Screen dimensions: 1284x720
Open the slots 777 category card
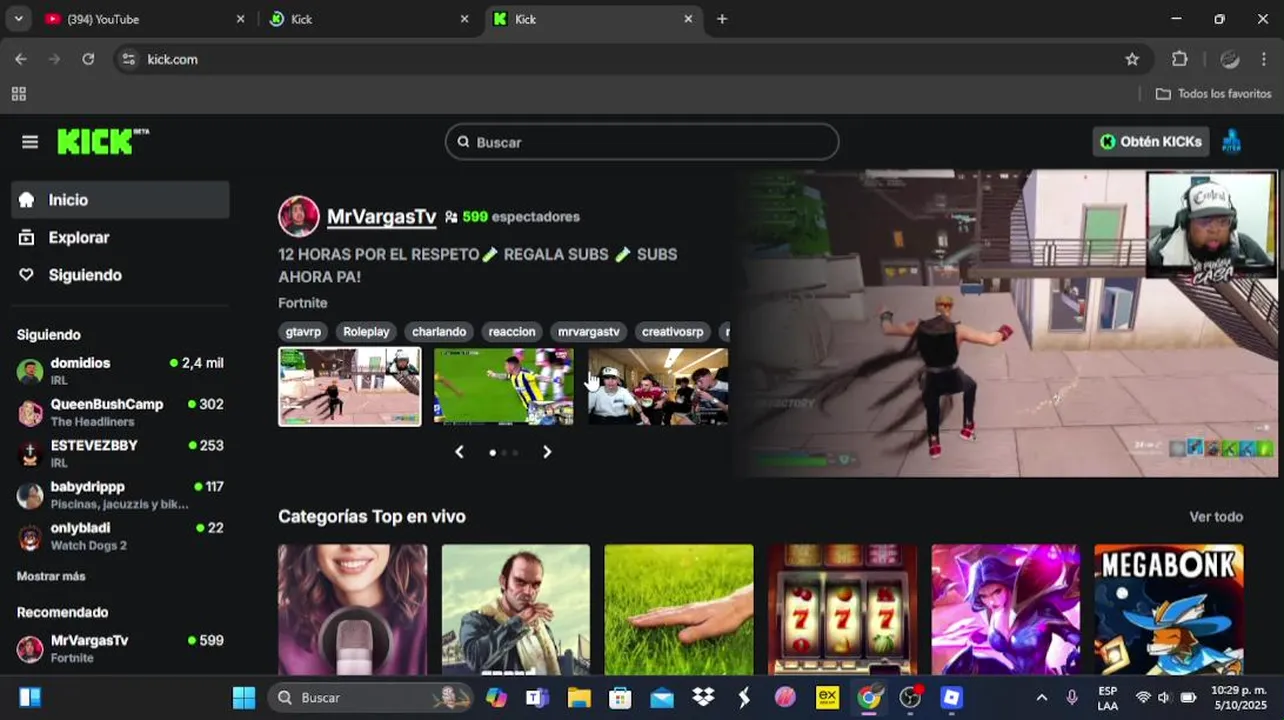842,610
